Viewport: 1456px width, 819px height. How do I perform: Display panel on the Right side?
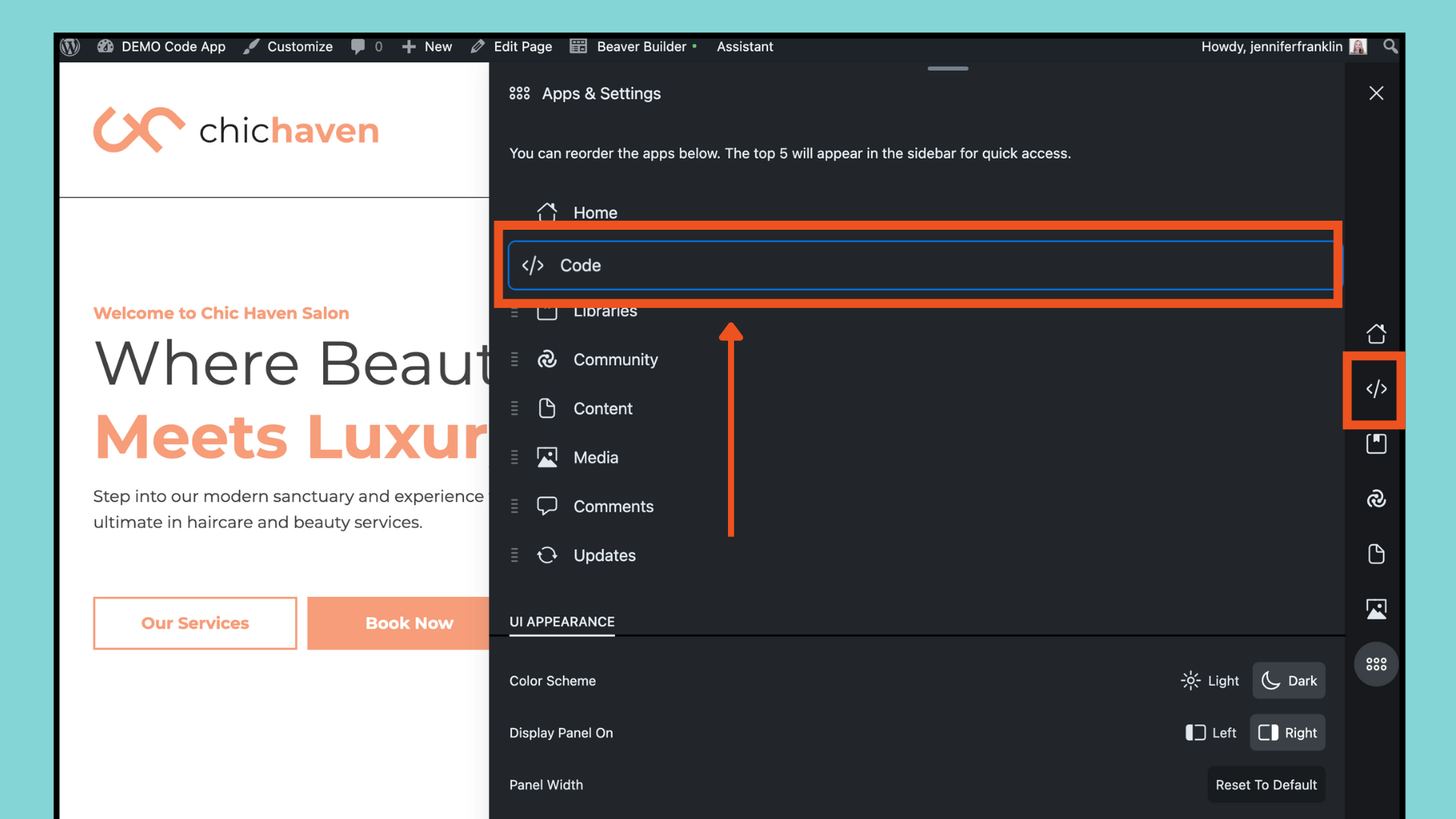[1288, 733]
